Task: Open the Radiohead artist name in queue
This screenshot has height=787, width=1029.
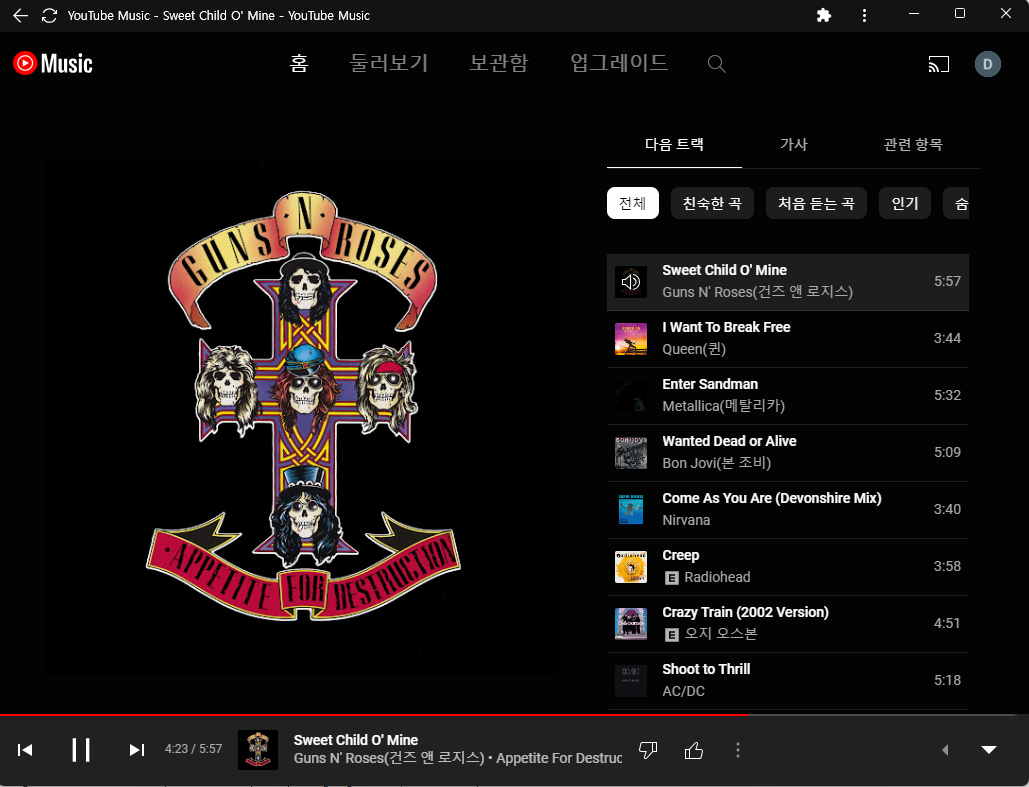Action: click(717, 578)
